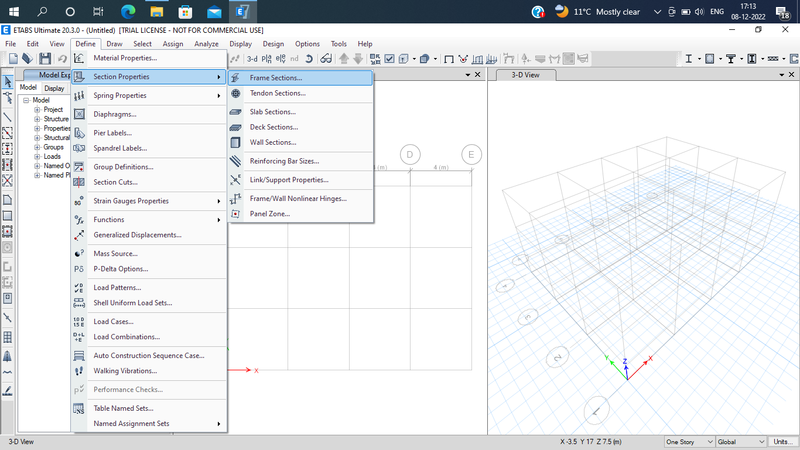Click grid bubble E in plan view
This screenshot has width=800, height=450.
471,155
